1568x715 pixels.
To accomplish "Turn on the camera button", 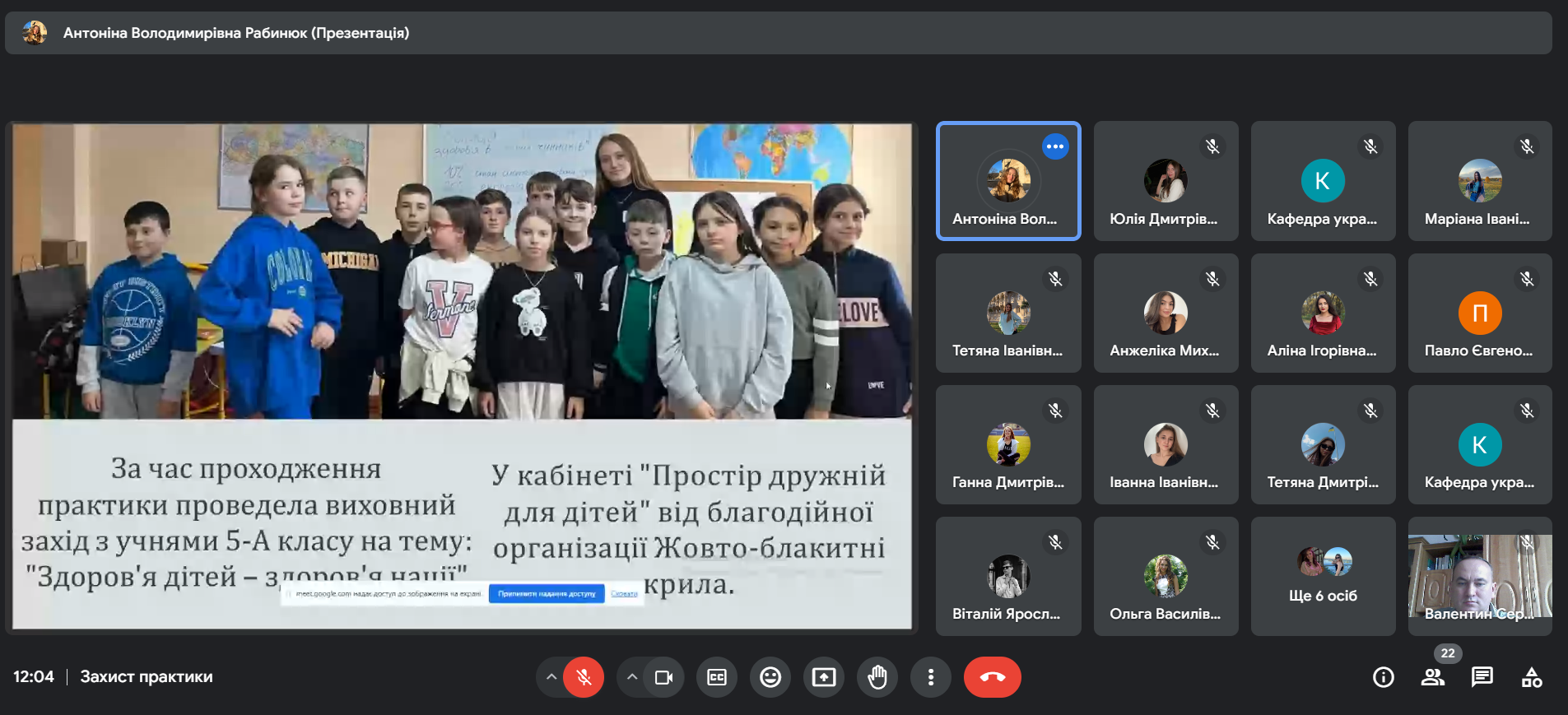I will tap(663, 677).
